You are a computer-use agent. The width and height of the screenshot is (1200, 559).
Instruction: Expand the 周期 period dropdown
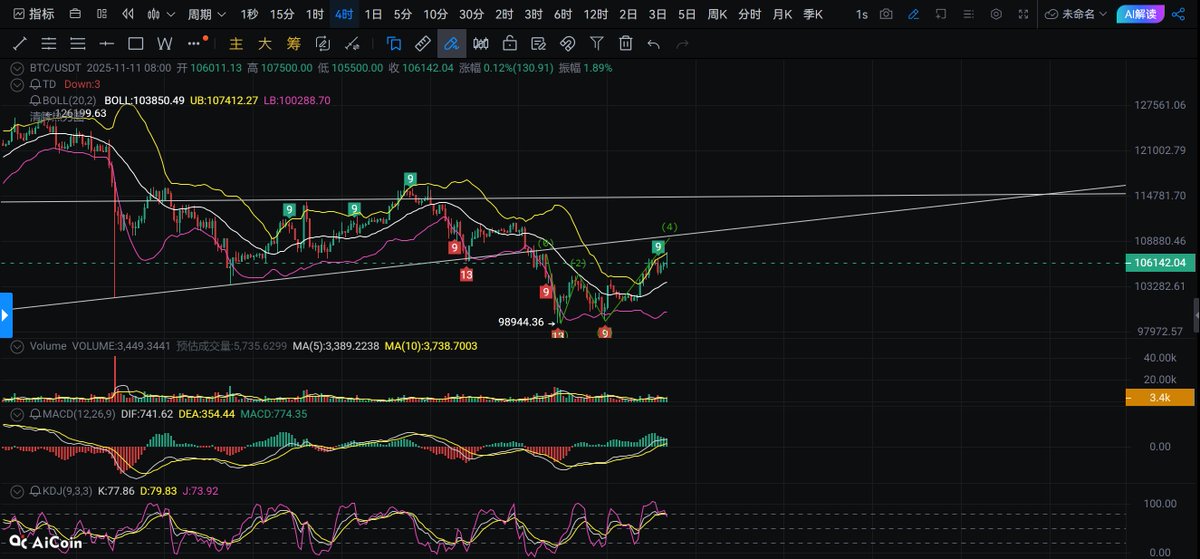click(206, 14)
